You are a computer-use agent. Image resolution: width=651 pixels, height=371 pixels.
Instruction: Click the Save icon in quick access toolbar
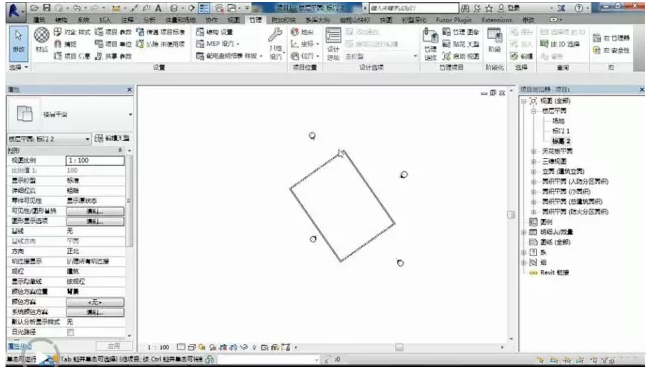pyautogui.click(x=47, y=7)
